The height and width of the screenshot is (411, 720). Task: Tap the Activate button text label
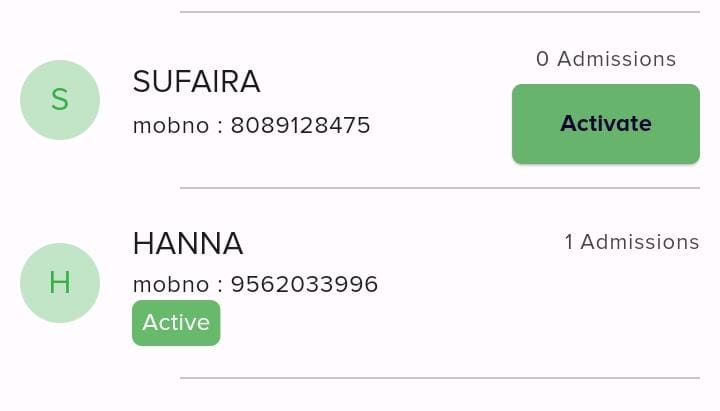pos(606,124)
